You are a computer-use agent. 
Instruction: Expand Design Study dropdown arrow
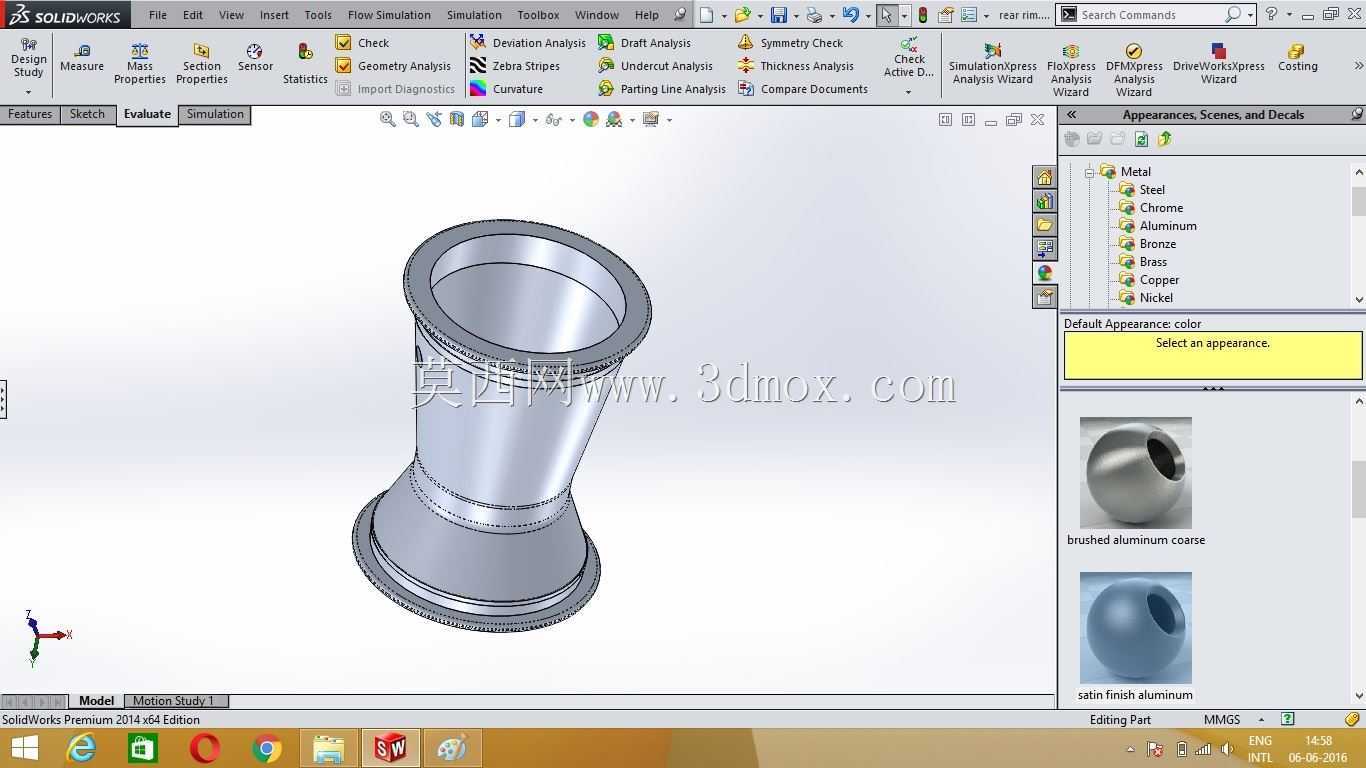[28, 92]
